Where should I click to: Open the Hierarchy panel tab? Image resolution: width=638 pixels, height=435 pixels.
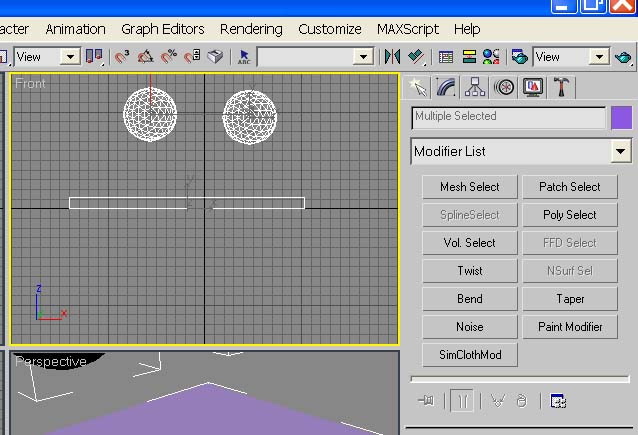pos(475,87)
